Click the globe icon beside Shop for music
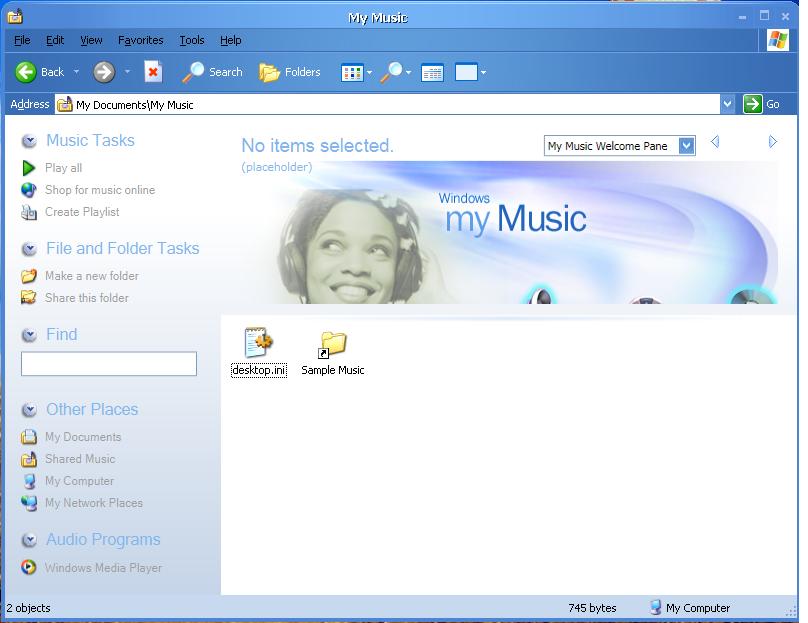808x623 pixels. tap(29, 190)
